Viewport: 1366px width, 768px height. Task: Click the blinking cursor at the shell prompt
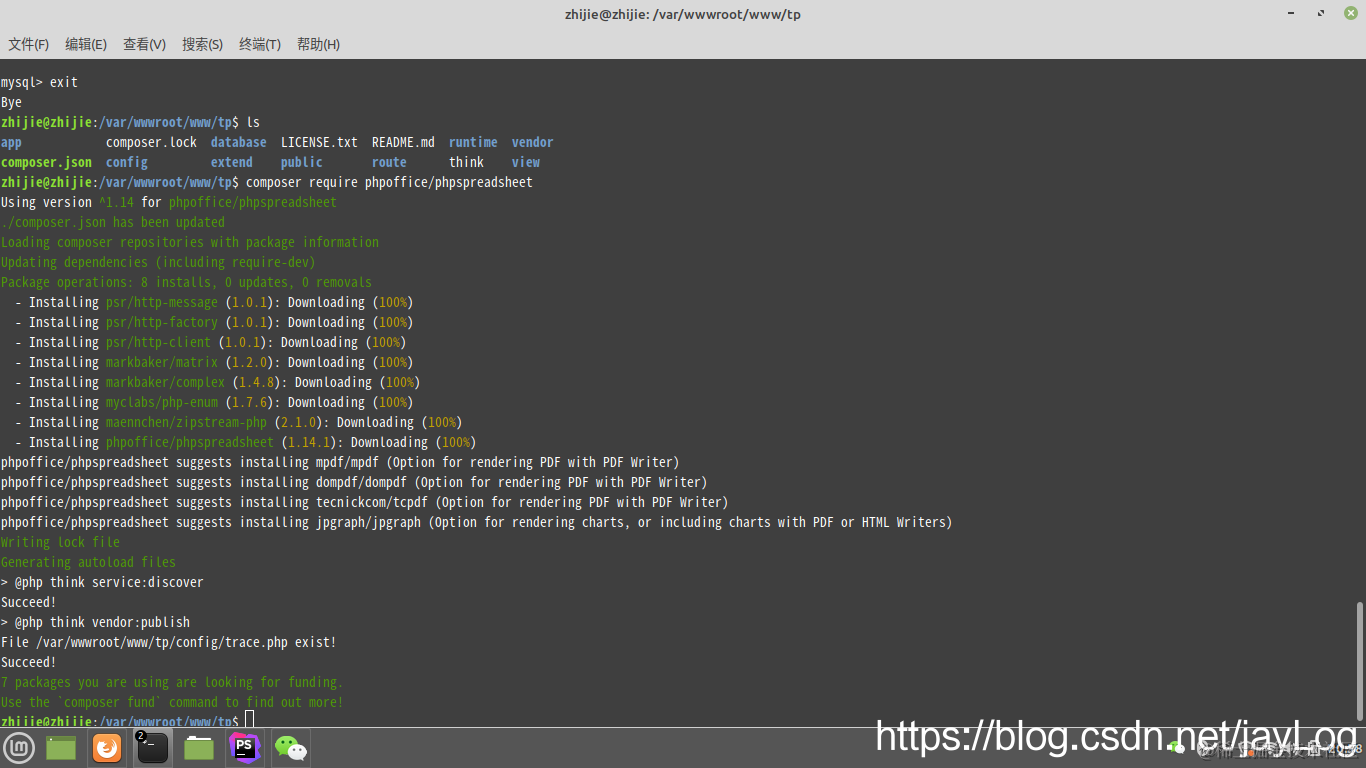(x=247, y=718)
